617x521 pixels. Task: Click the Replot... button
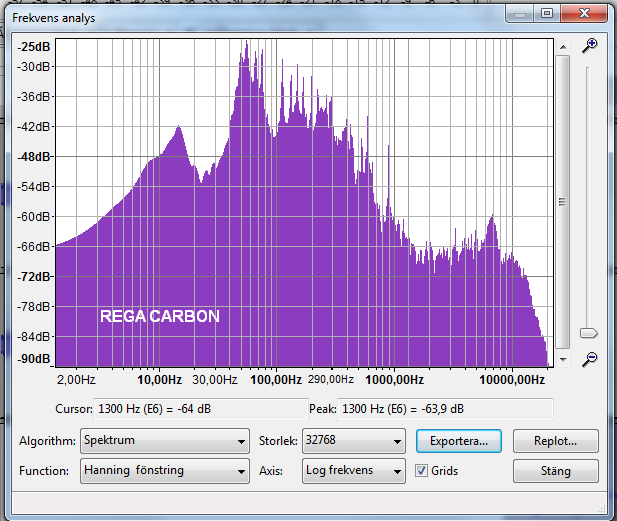tap(556, 441)
